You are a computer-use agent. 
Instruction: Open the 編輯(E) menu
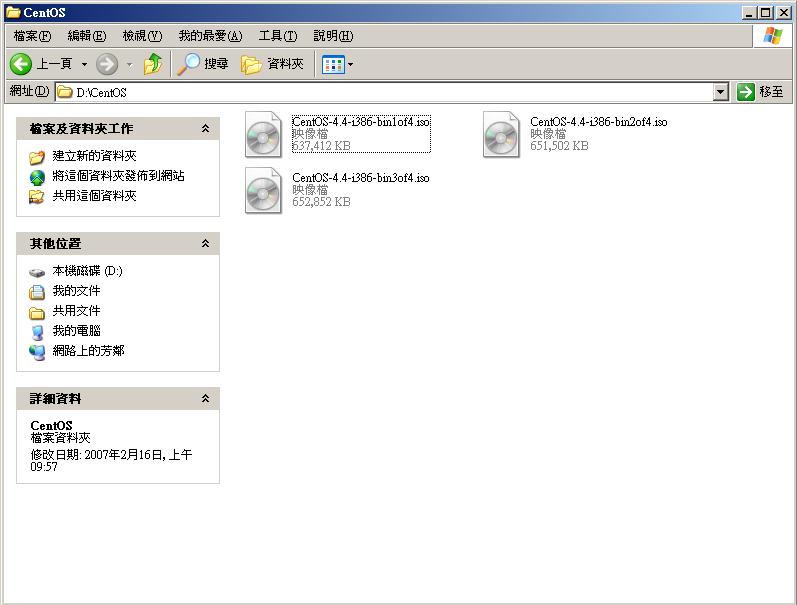click(86, 36)
